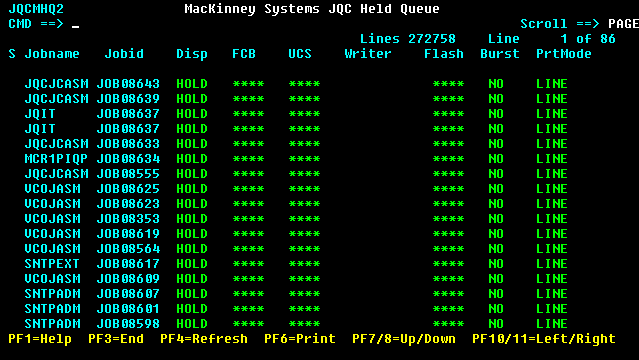The width and height of the screenshot is (639, 360).
Task: Click jobname MCR1PIQP
Action: [56, 159]
